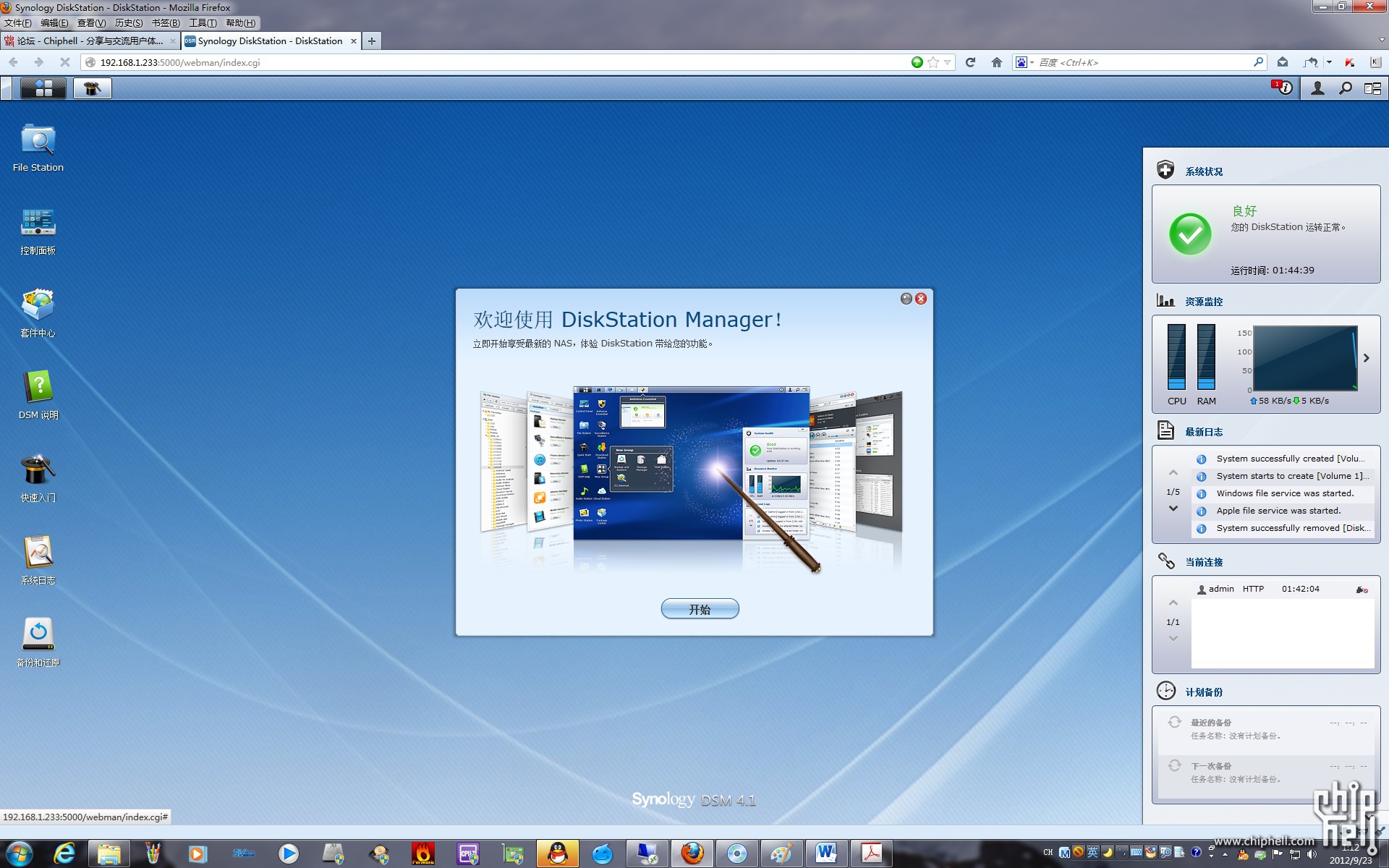
Task: Open 系统状况 system health widget header
Action: [x=1204, y=171]
